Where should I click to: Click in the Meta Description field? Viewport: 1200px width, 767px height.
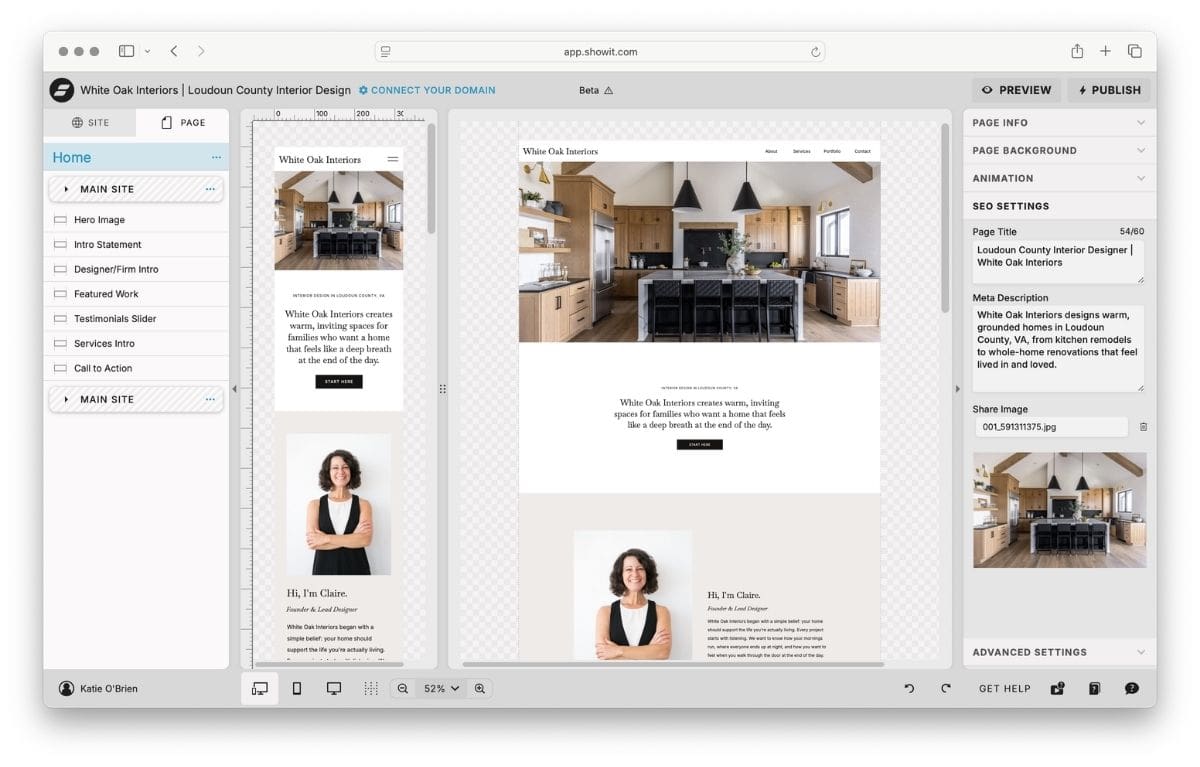click(x=1059, y=348)
